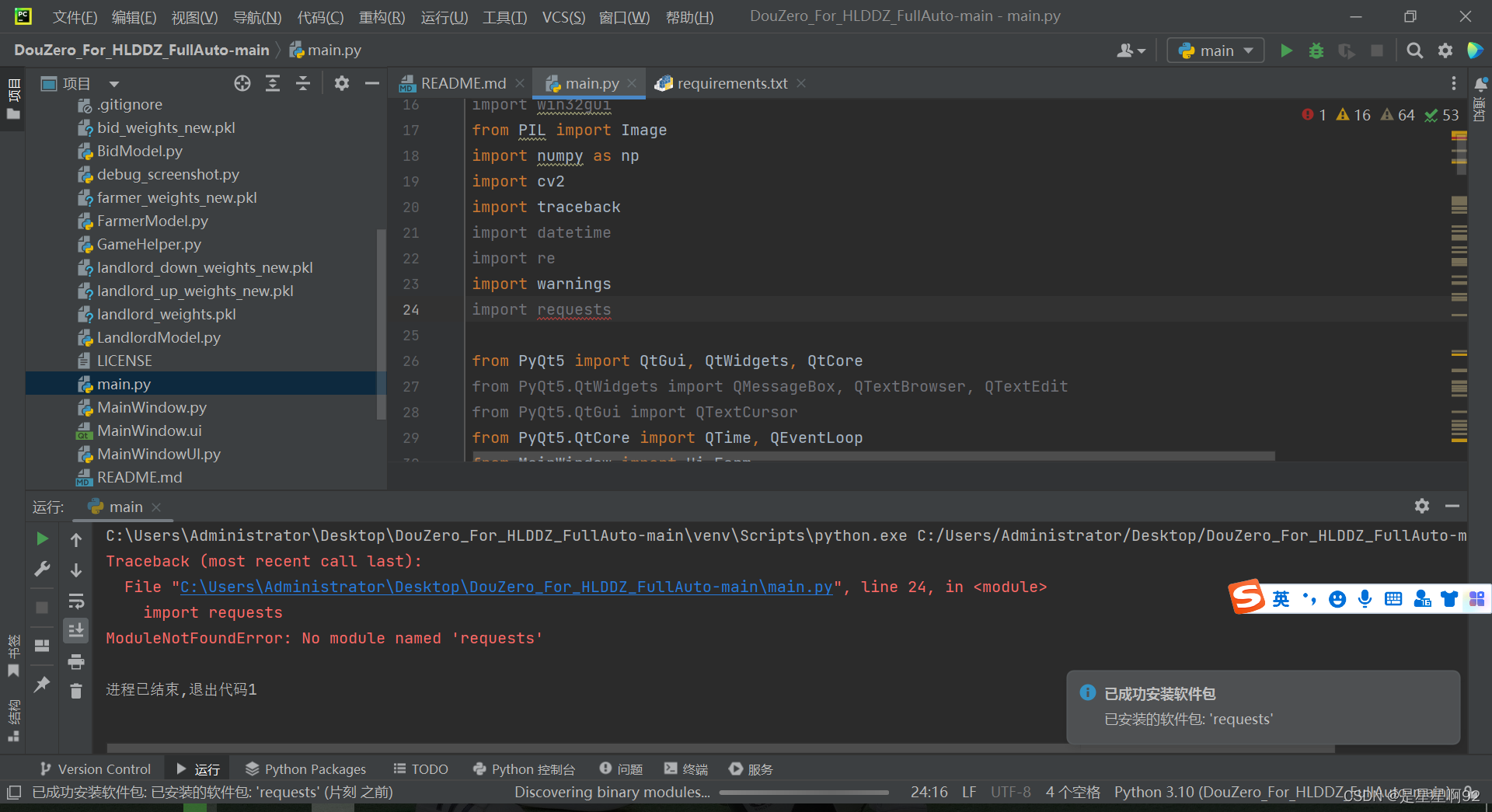The width and height of the screenshot is (1492, 812).
Task: Open editor tabs more options menu
Action: point(1454,83)
